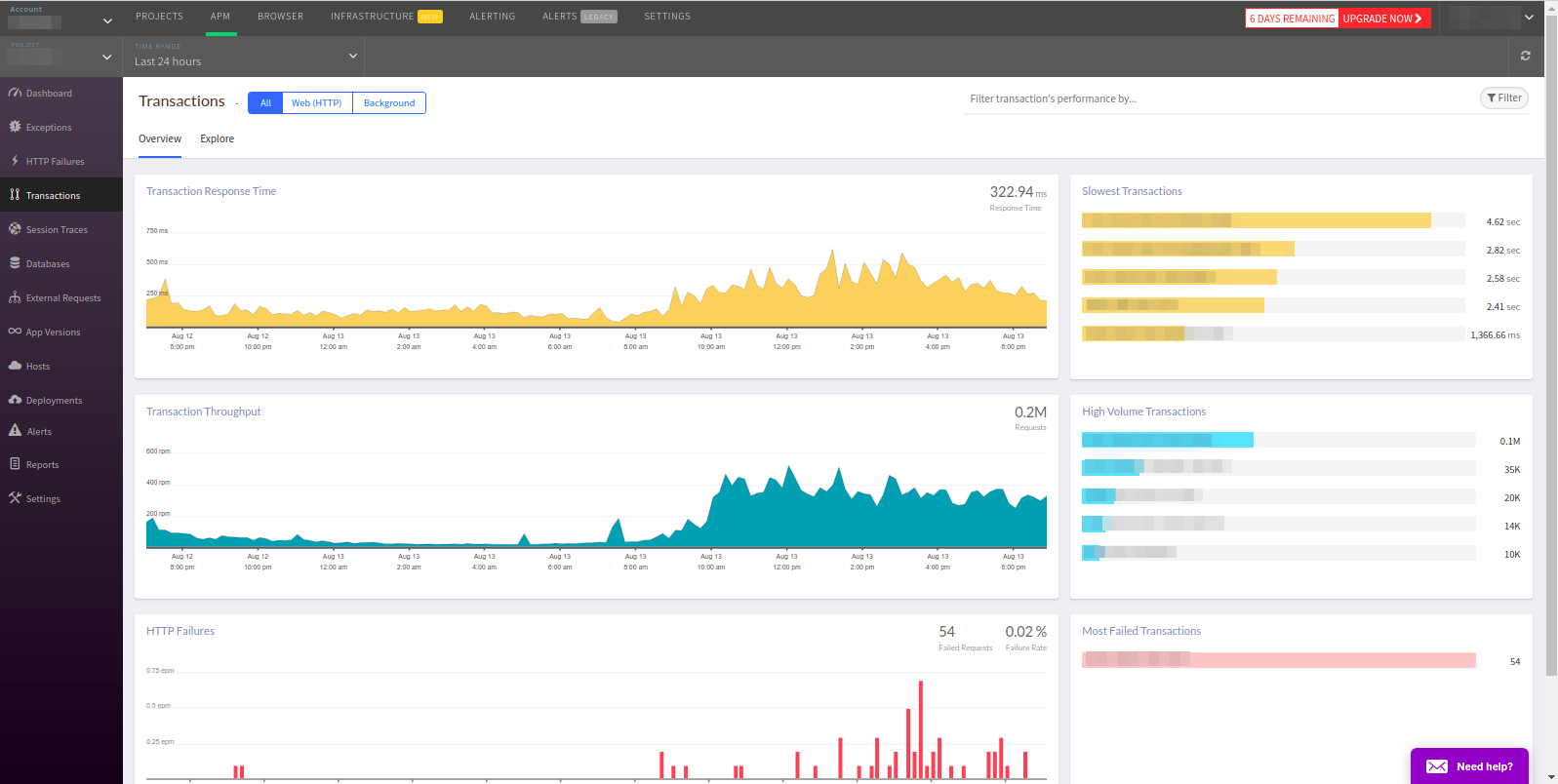Click the Deployments cloud-upload icon

(x=15, y=400)
